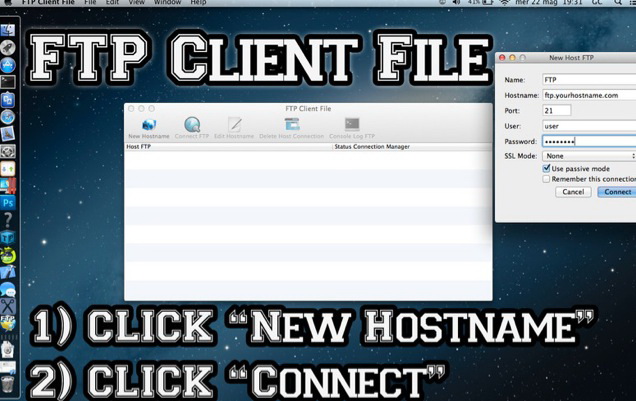Click the up-down arrows transfer dock icon
636x401 pixels.
tap(8, 168)
